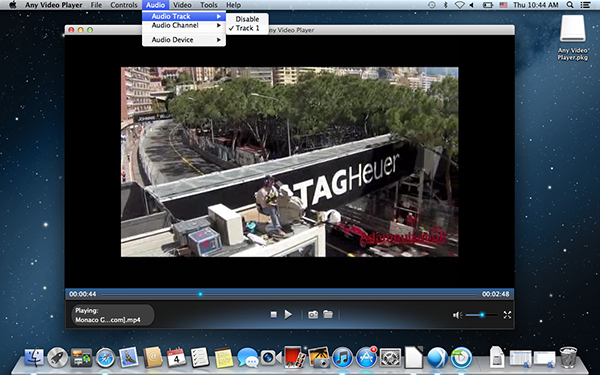Open the Apple menu
Screen dimensions: 600x375
(x=13, y=5)
